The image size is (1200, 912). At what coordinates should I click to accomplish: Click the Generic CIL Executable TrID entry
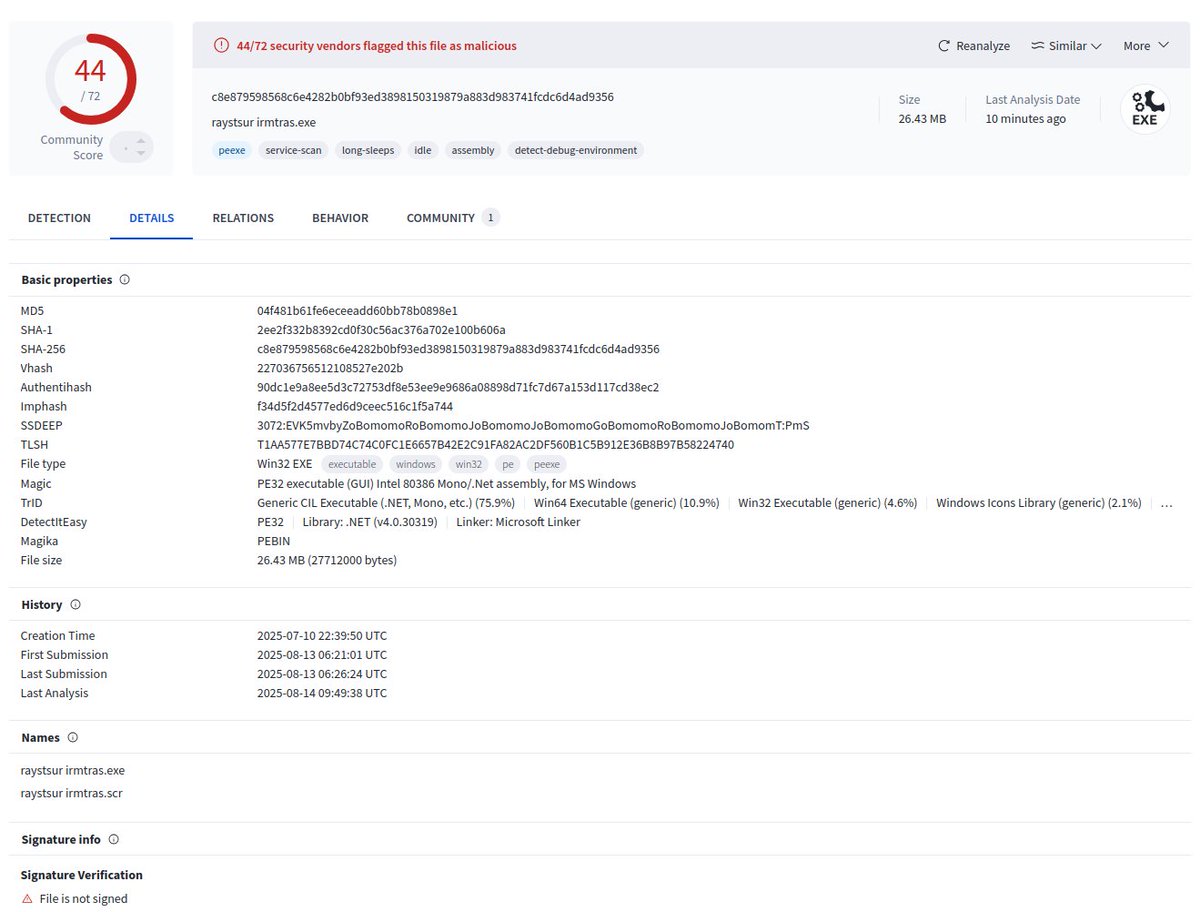coord(386,503)
